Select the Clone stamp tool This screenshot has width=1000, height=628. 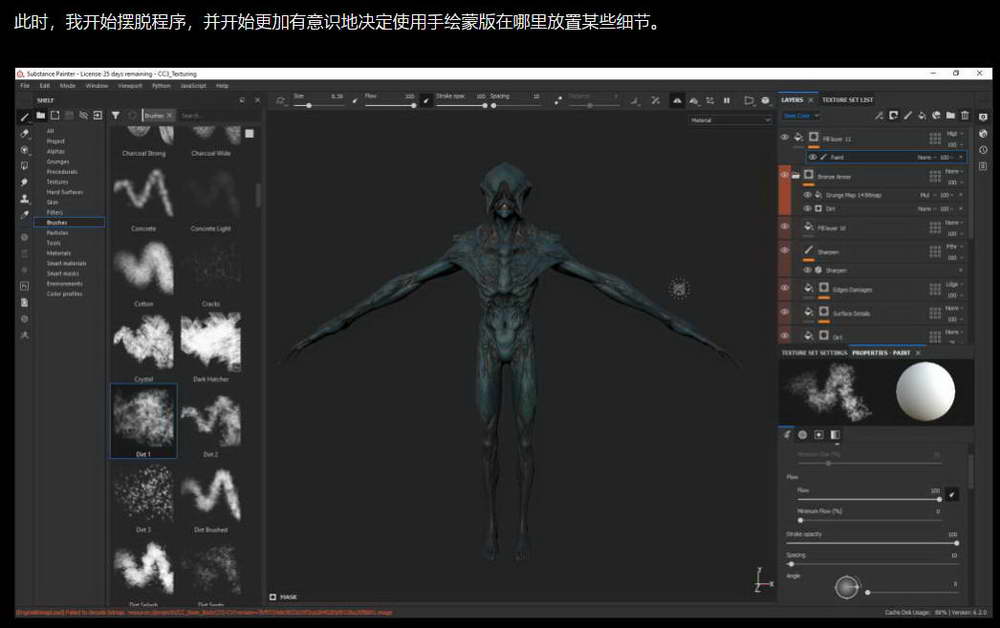point(24,198)
